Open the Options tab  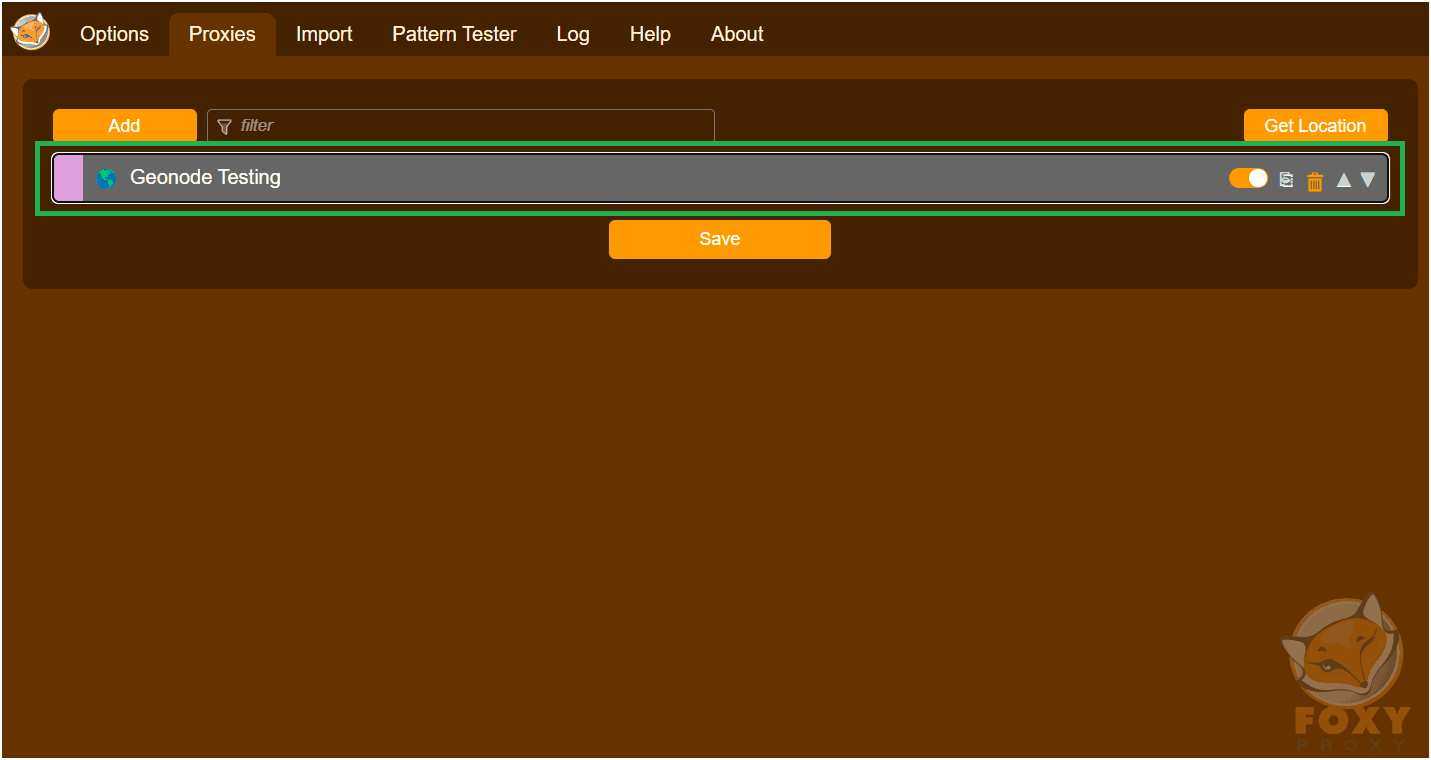coord(114,34)
